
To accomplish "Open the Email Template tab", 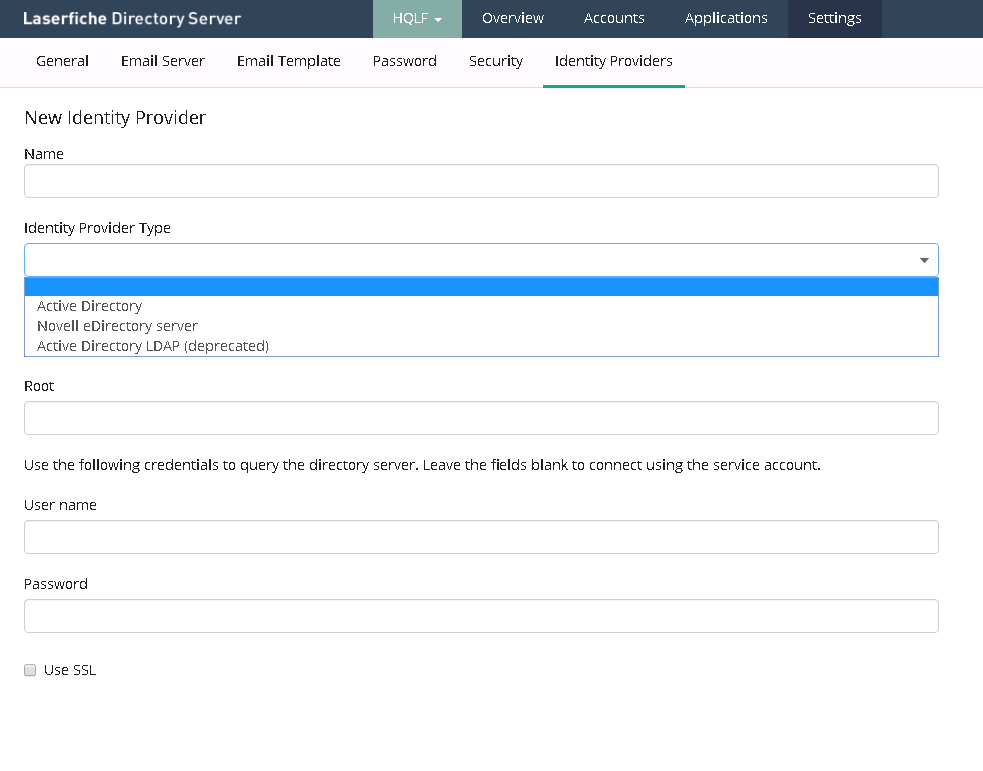I will (x=288, y=62).
